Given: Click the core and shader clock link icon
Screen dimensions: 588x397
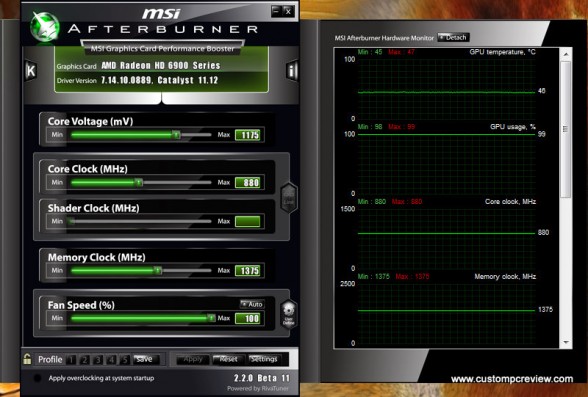Looking at the screenshot, I should point(289,198).
